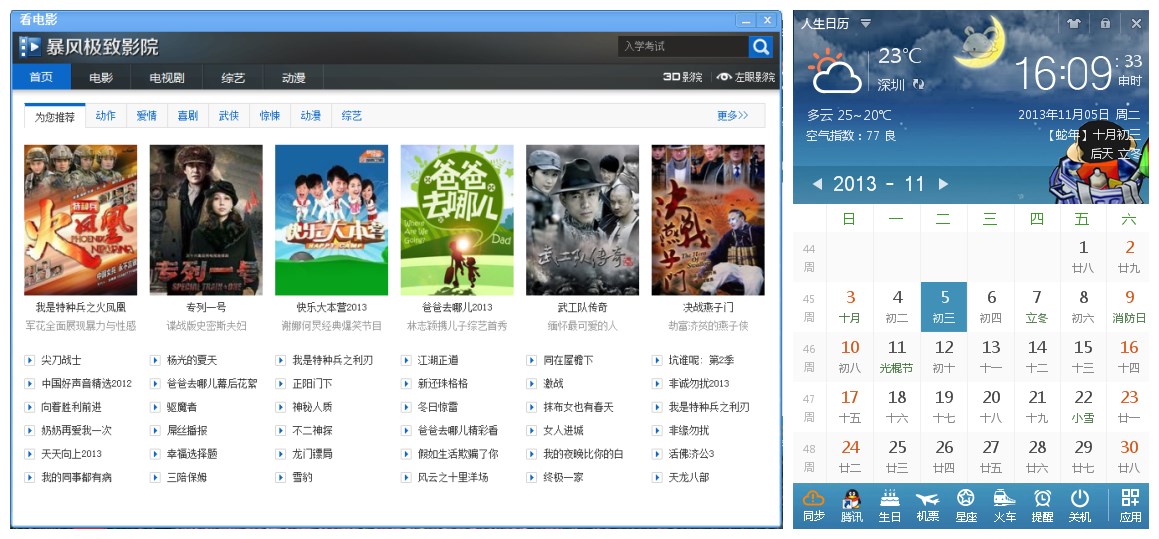The height and width of the screenshot is (539, 1159).
Task: Refresh the 深圳 city weather
Action: coord(918,84)
